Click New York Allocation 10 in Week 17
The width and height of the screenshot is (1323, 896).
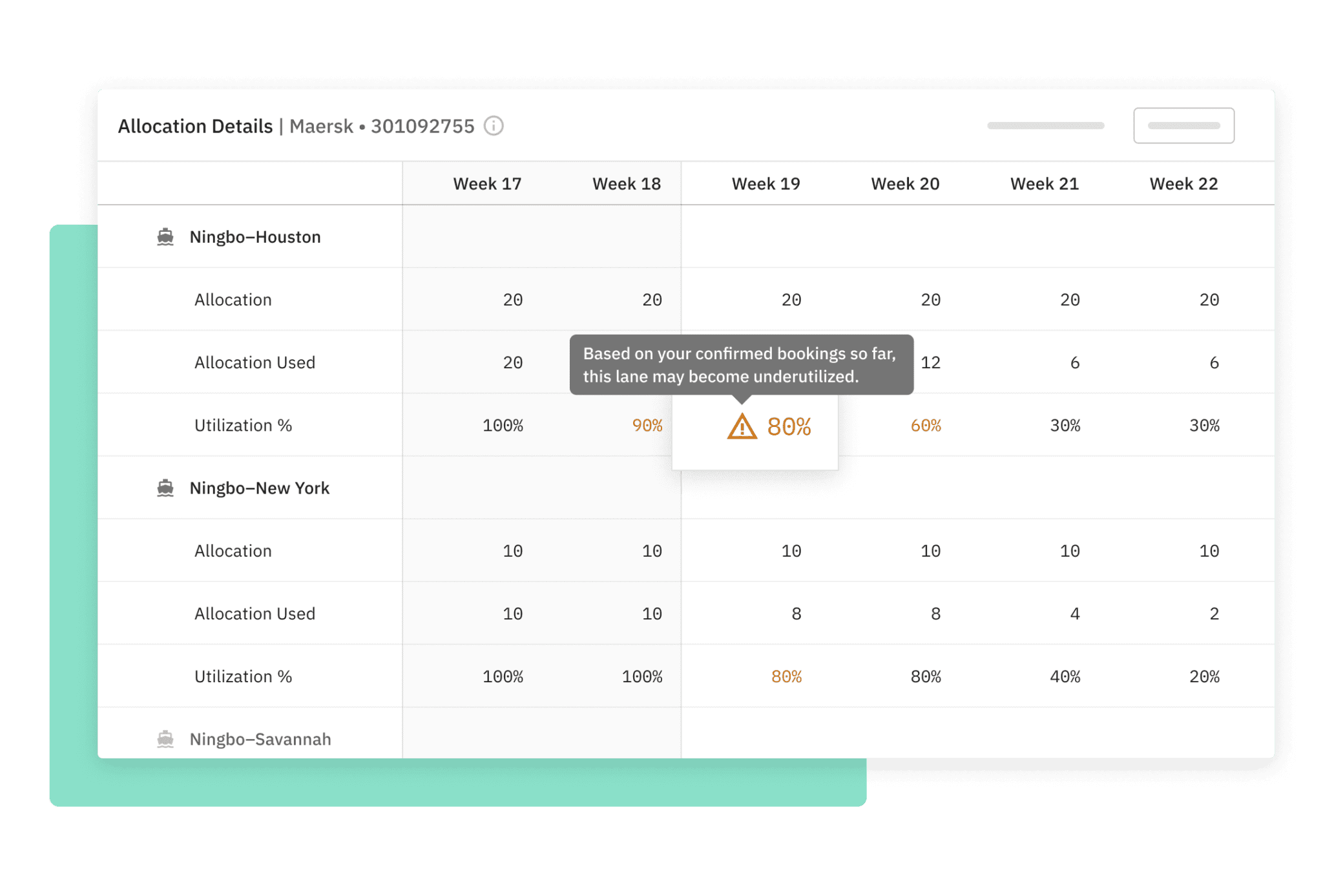[513, 551]
